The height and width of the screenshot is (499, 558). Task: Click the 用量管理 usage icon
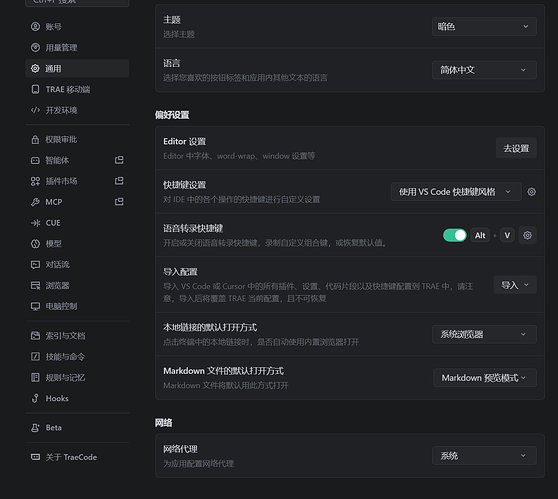coord(35,47)
